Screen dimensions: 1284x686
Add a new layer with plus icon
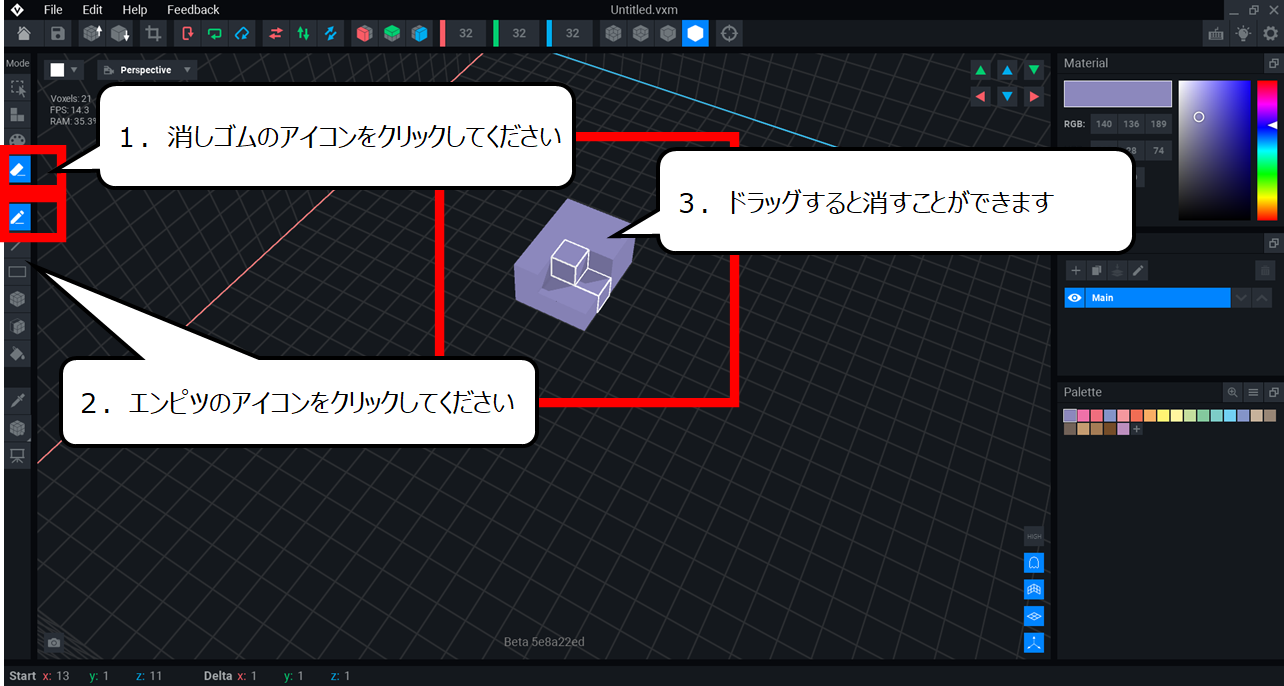(1075, 270)
